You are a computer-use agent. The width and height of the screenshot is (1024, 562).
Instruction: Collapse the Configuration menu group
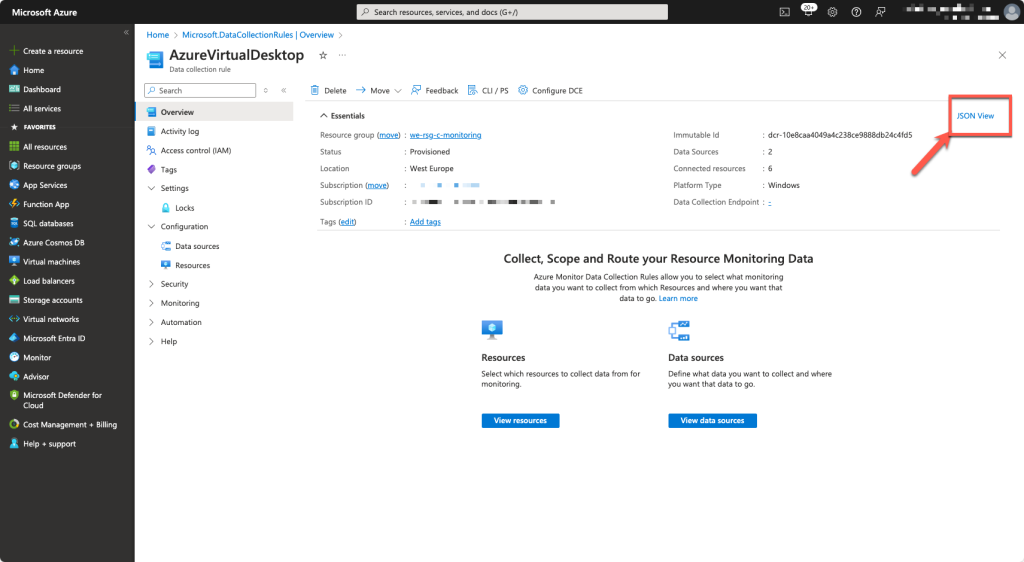tap(152, 226)
